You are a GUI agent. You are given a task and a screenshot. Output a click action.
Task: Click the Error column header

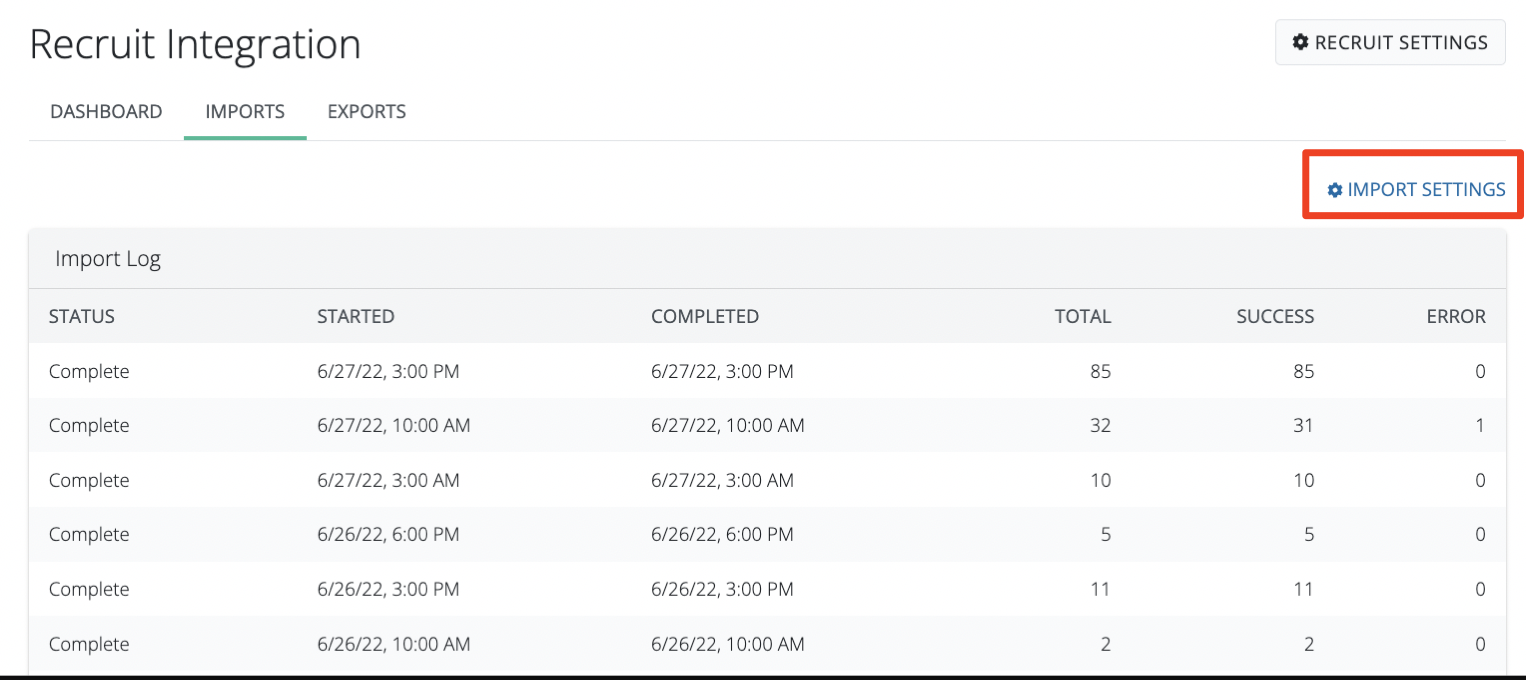tap(1456, 317)
